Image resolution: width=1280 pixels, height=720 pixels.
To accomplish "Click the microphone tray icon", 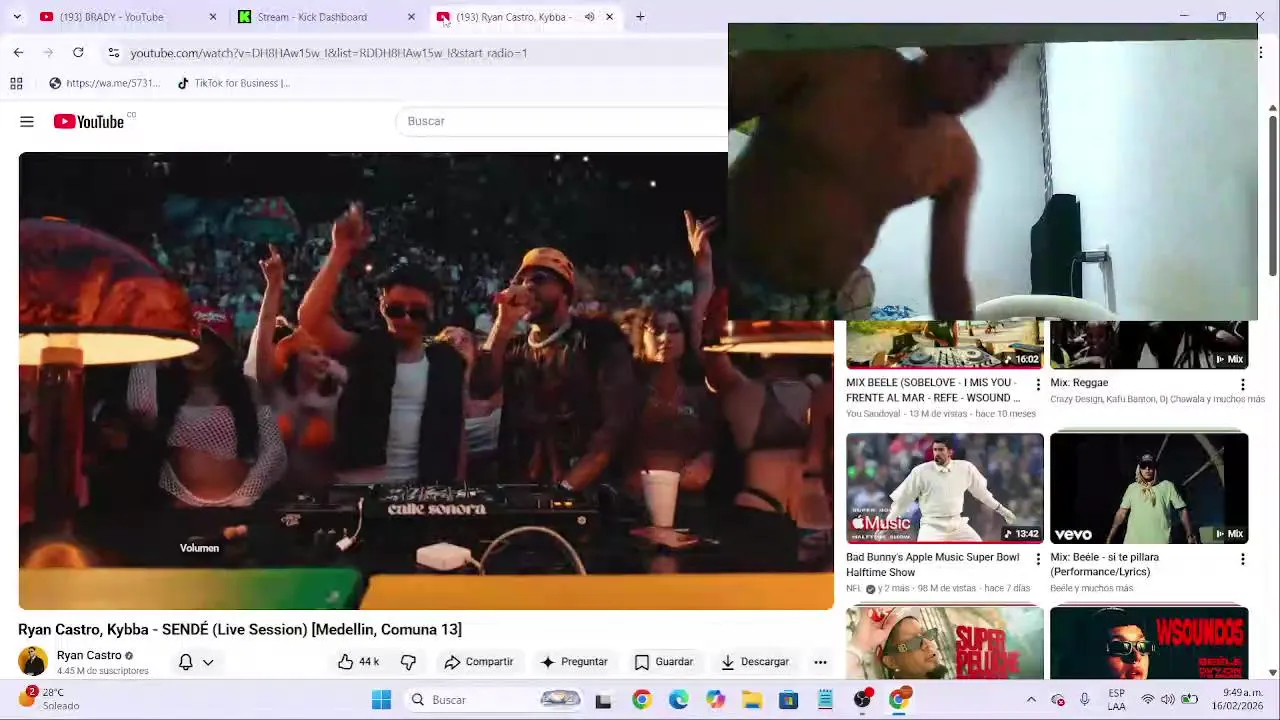I will (1084, 700).
